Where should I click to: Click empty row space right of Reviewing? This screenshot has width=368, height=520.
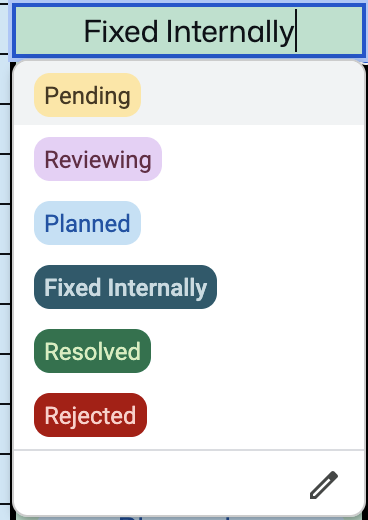(x=263, y=159)
